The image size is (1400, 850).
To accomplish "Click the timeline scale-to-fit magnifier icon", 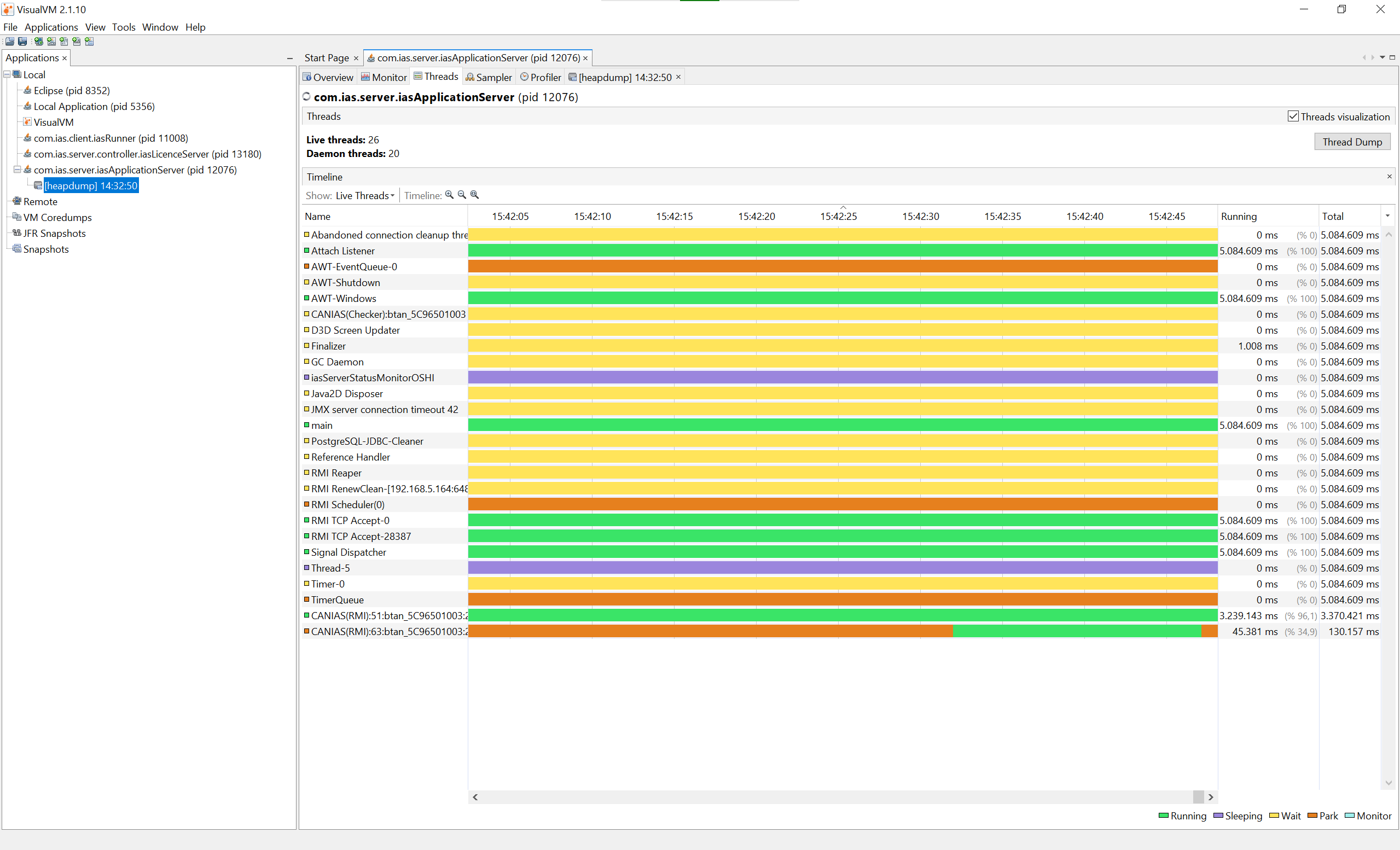I will [474, 195].
